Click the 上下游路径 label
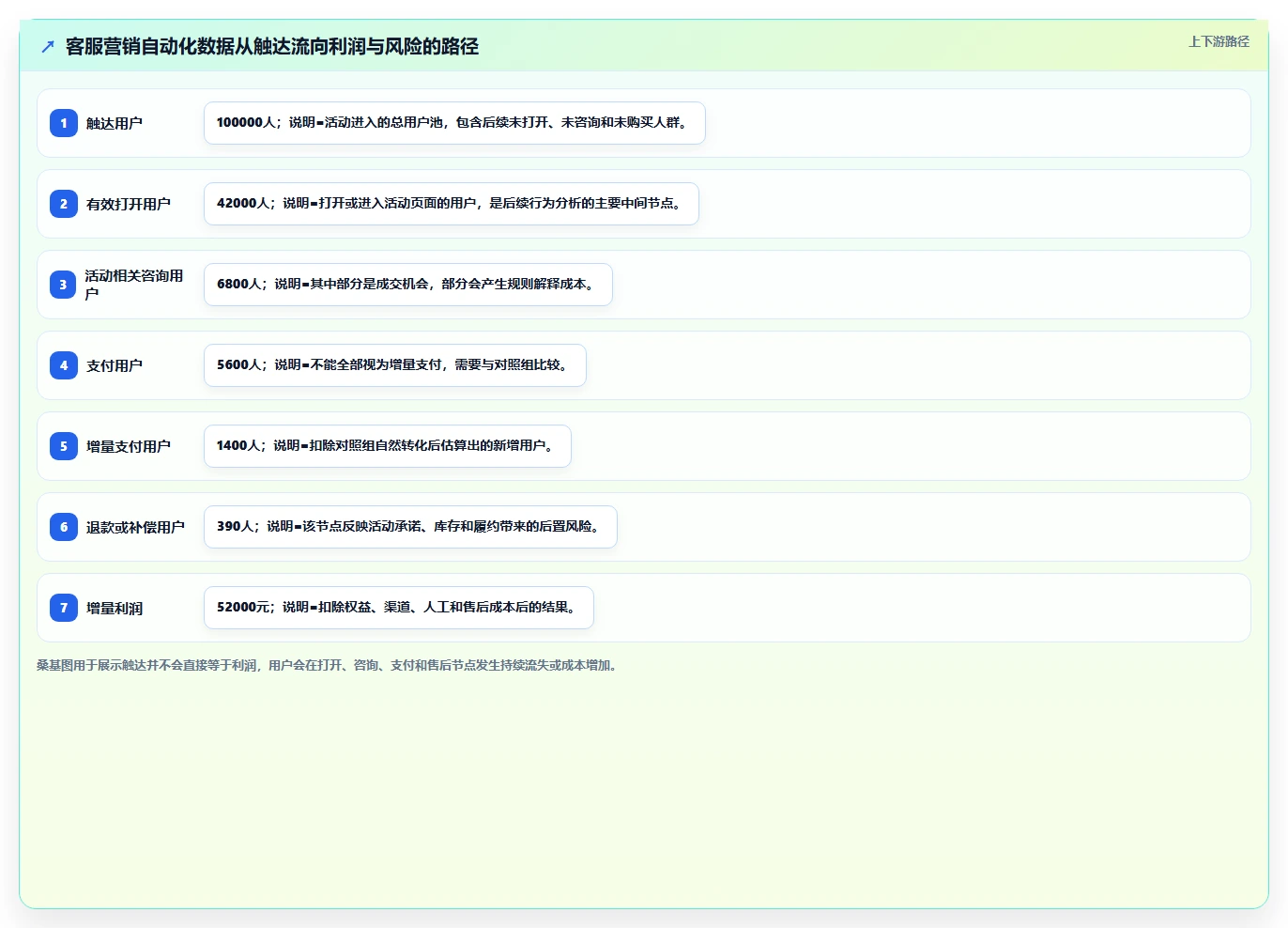The image size is (1288, 928). coord(1219,41)
